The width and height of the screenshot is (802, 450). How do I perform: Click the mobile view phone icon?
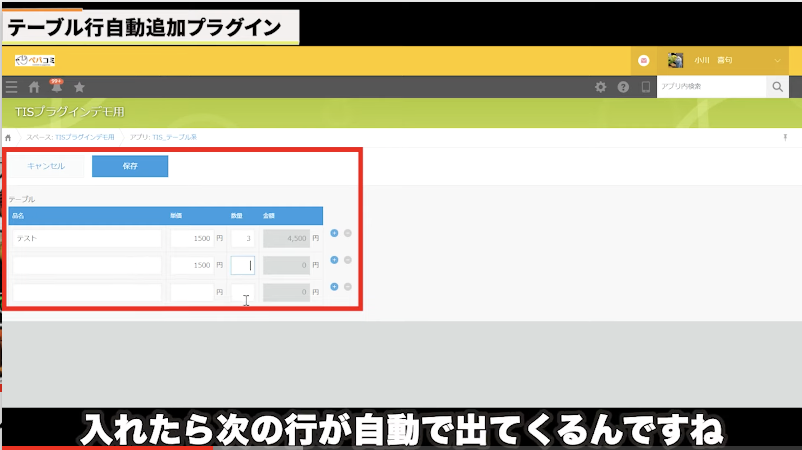point(645,87)
